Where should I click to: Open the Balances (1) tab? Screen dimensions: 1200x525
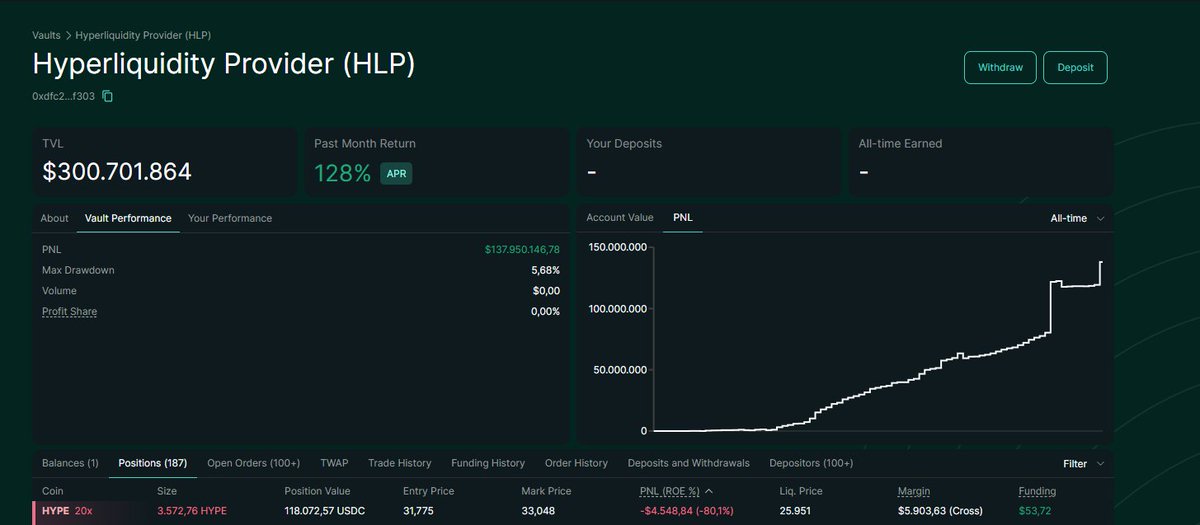(70, 463)
